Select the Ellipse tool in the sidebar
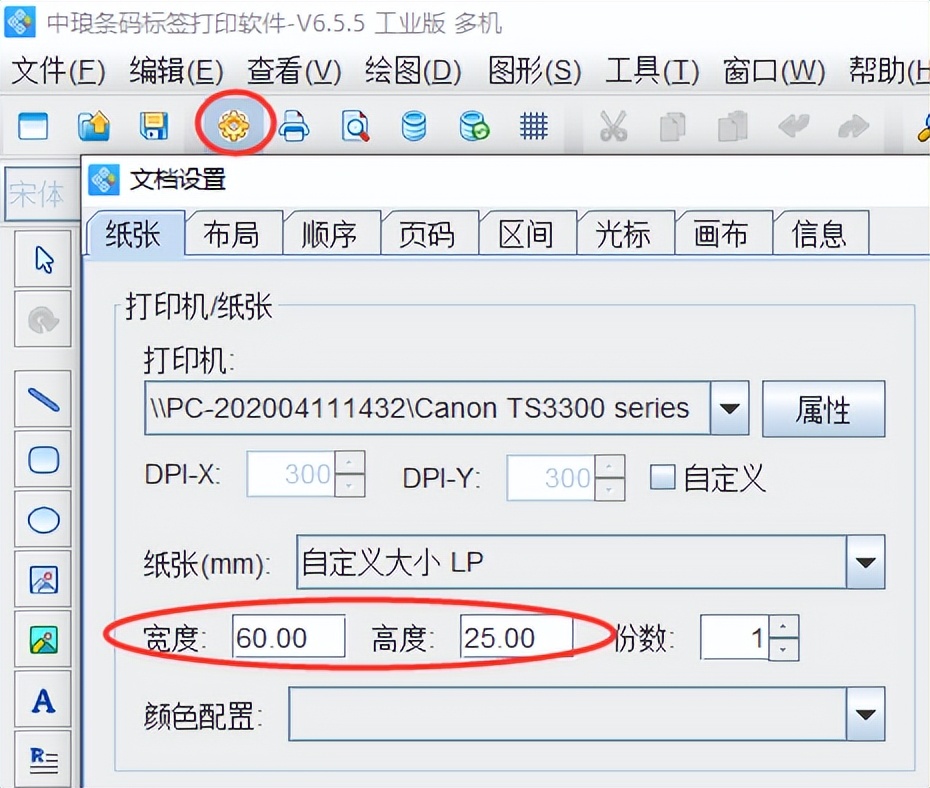 point(42,519)
